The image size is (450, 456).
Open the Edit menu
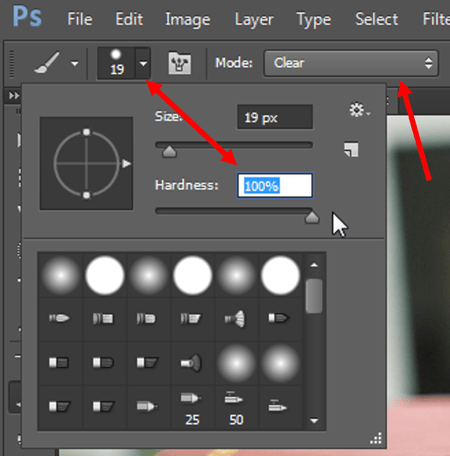(129, 19)
